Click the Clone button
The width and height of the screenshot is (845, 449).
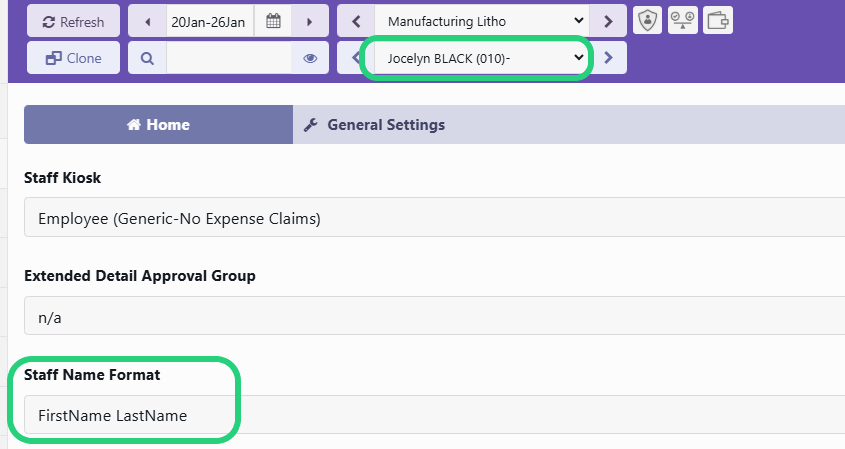point(73,58)
